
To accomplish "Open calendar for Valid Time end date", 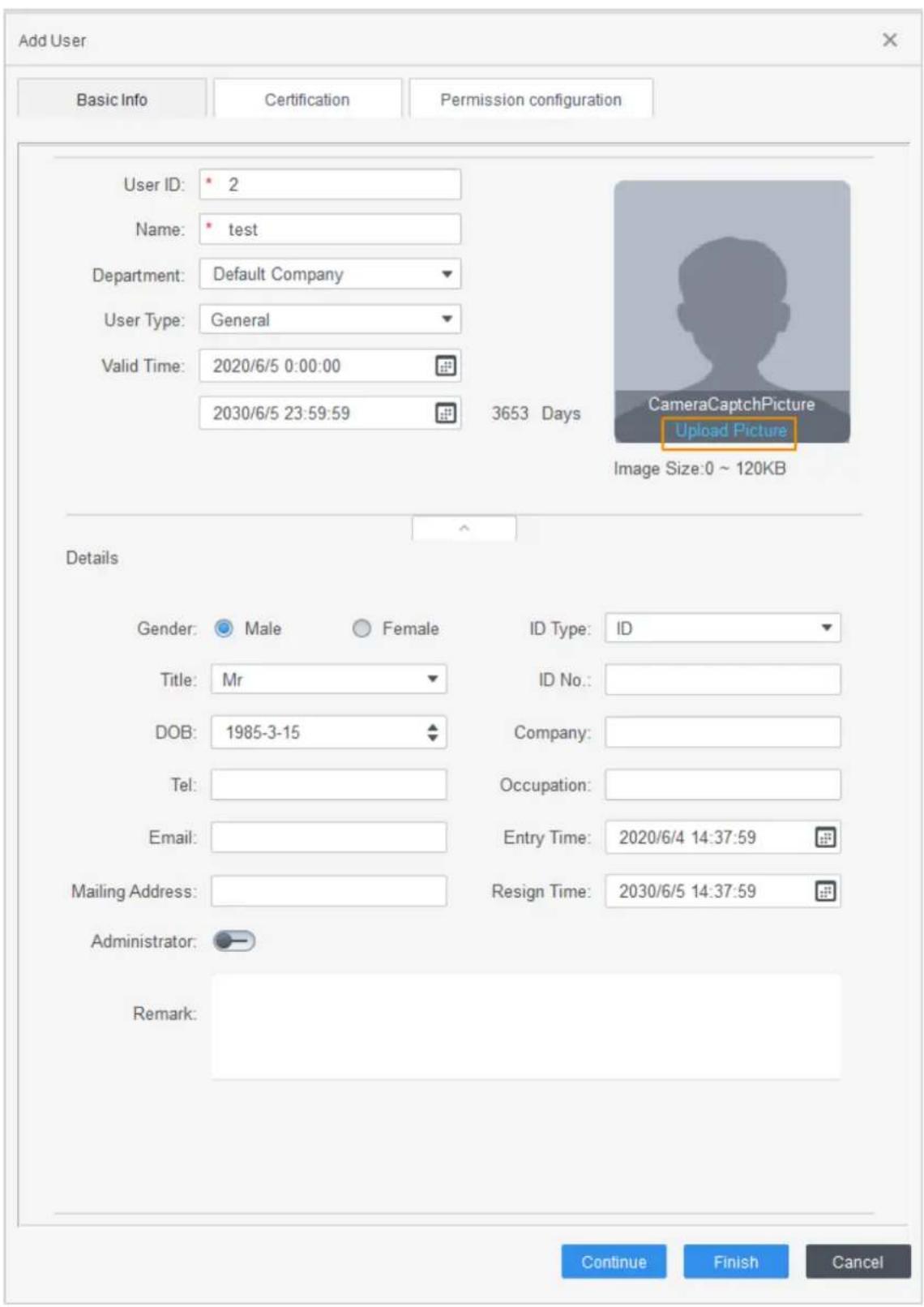I will (x=445, y=414).
